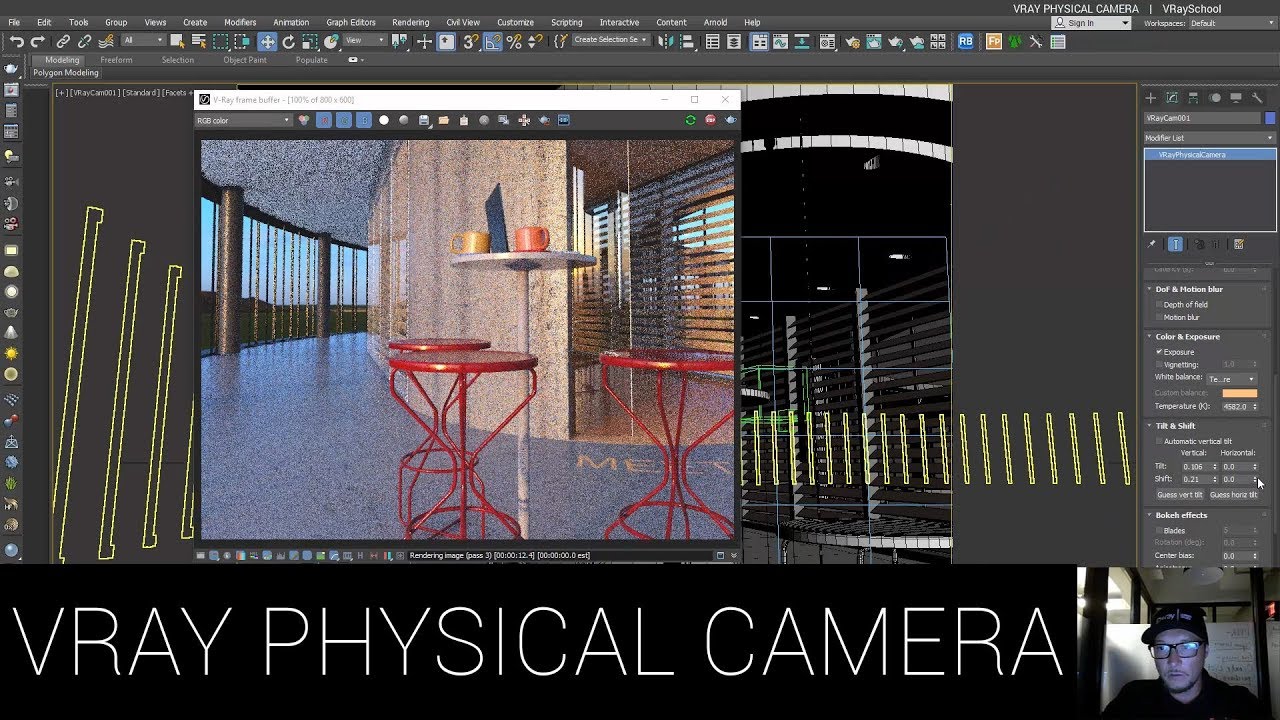1280x720 pixels.
Task: Click the Temperature (K) value field
Action: (1235, 407)
